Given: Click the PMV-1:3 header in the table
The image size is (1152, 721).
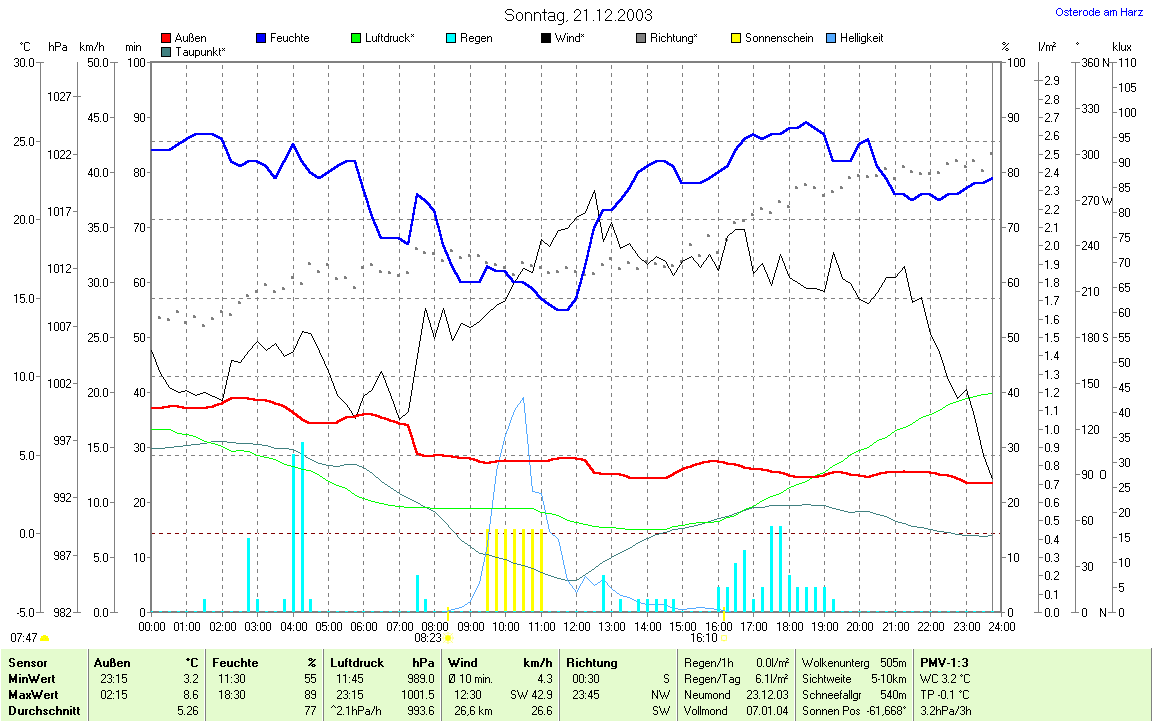Looking at the screenshot, I should (x=943, y=663).
